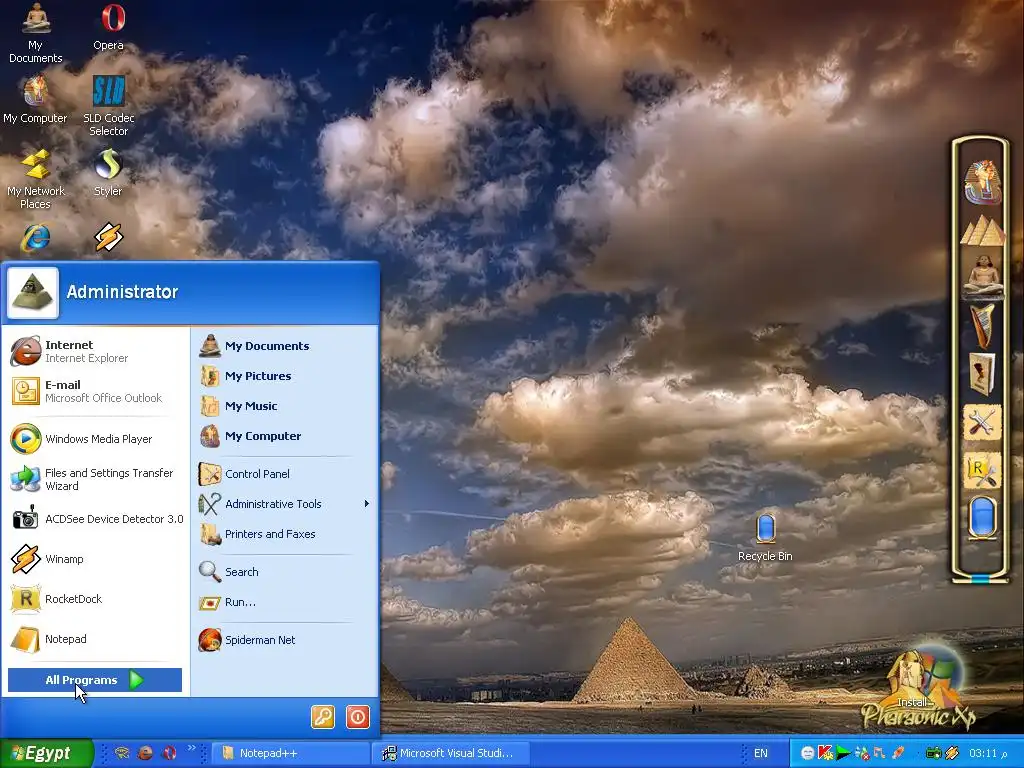Image resolution: width=1024 pixels, height=768 pixels.
Task: Click the Nefertiti book icon in dock
Action: pyautogui.click(x=982, y=375)
